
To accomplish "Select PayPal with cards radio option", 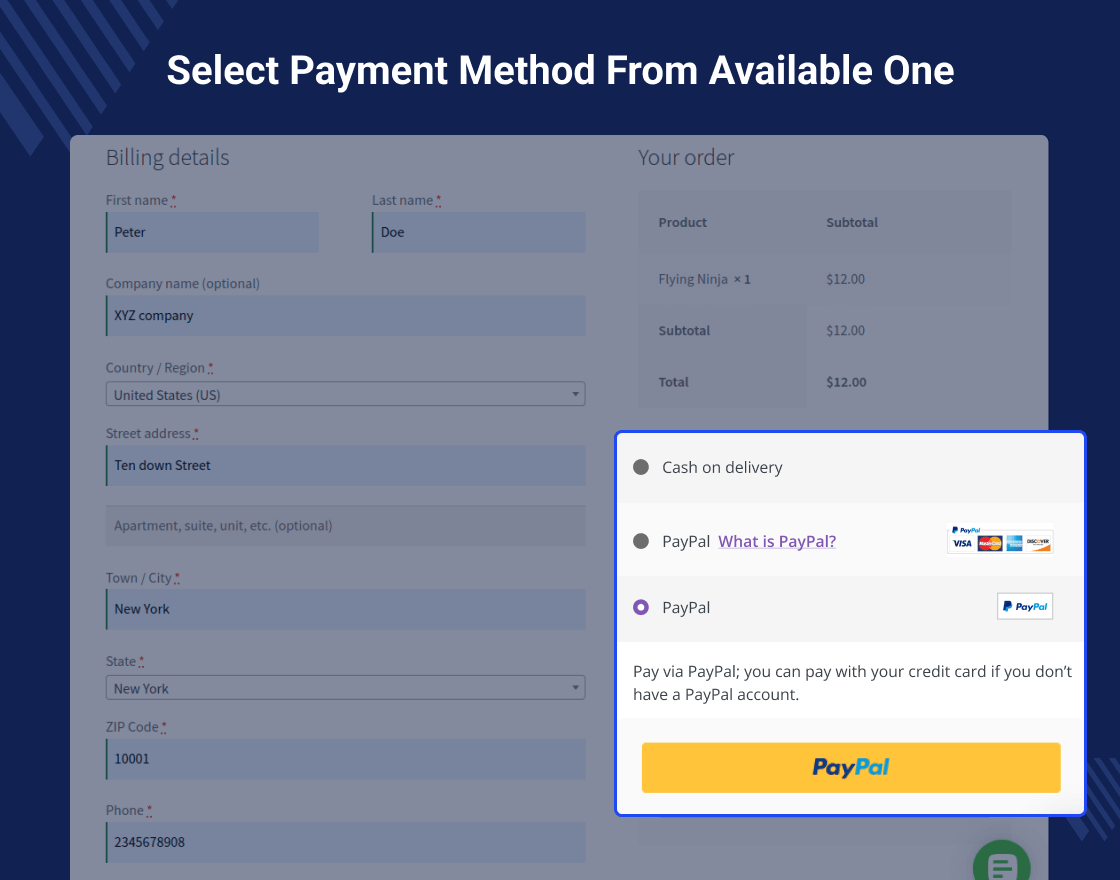I will (x=641, y=541).
